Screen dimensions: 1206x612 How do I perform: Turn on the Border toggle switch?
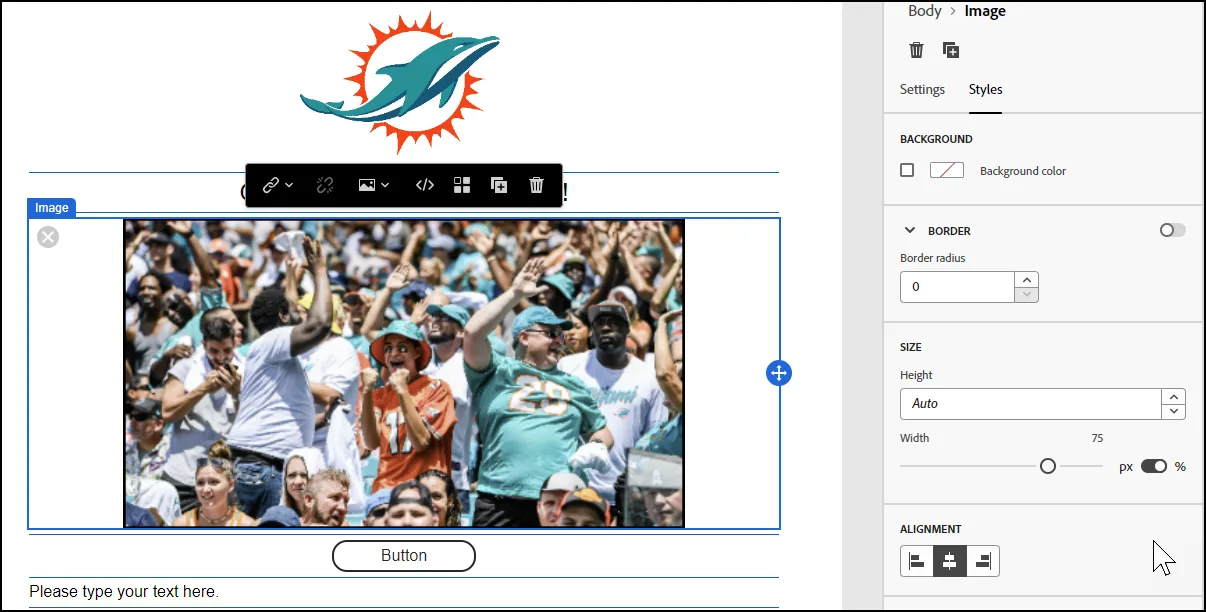click(x=1173, y=230)
